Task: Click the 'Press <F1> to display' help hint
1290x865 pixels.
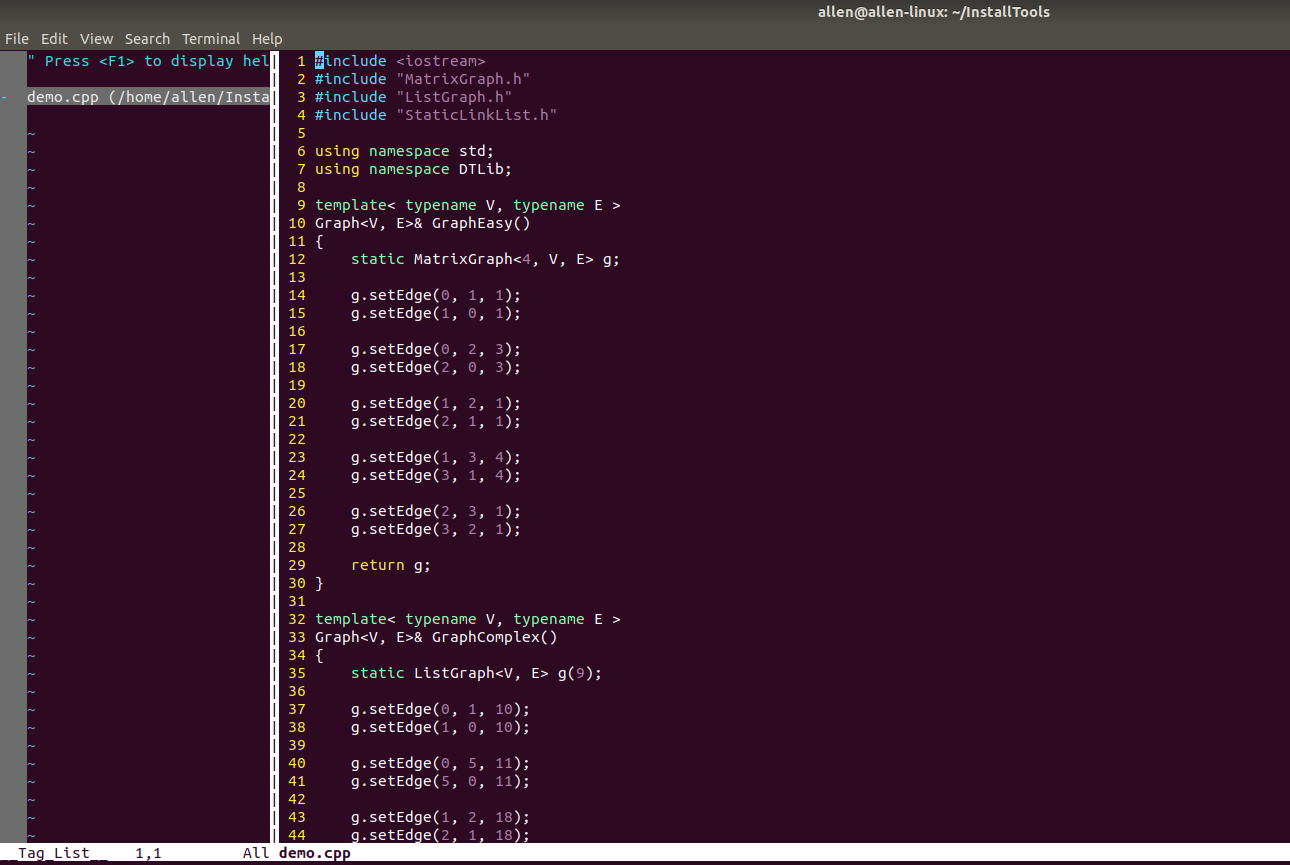Action: (x=148, y=61)
